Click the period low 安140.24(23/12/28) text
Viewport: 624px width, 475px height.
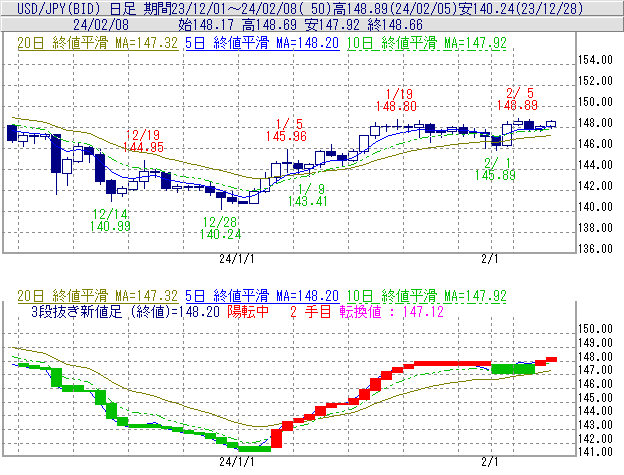[521, 8]
